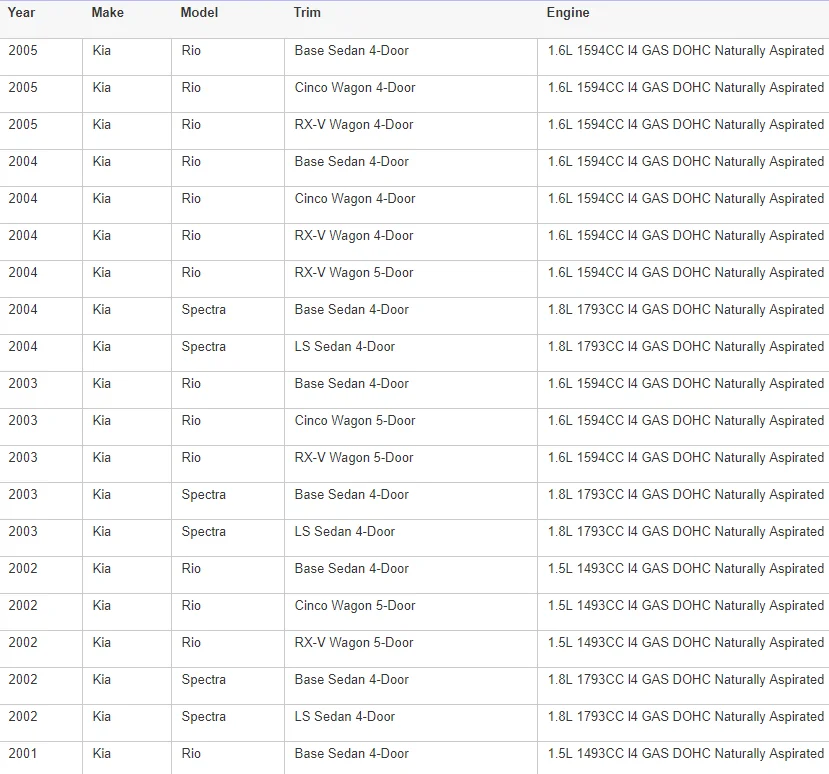
Task: Click year cell in 2003 Spectra Base Sedan row
Action: pos(41,501)
